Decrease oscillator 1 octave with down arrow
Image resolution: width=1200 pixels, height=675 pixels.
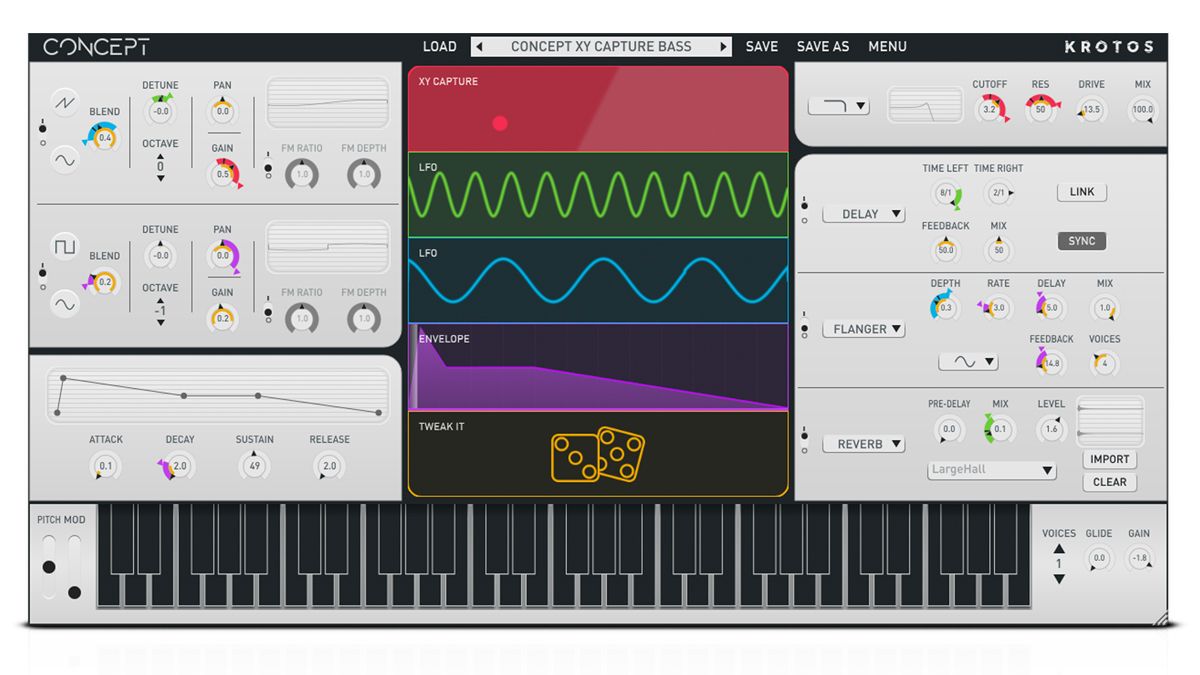(160, 178)
